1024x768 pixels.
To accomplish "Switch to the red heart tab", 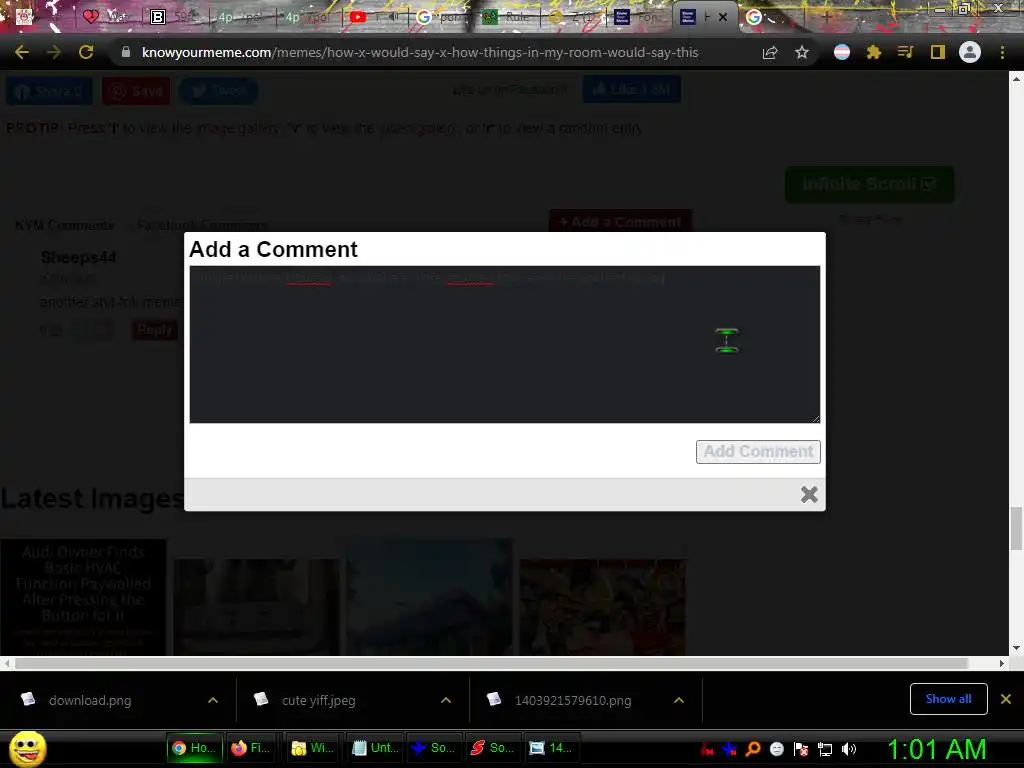I will [106, 17].
